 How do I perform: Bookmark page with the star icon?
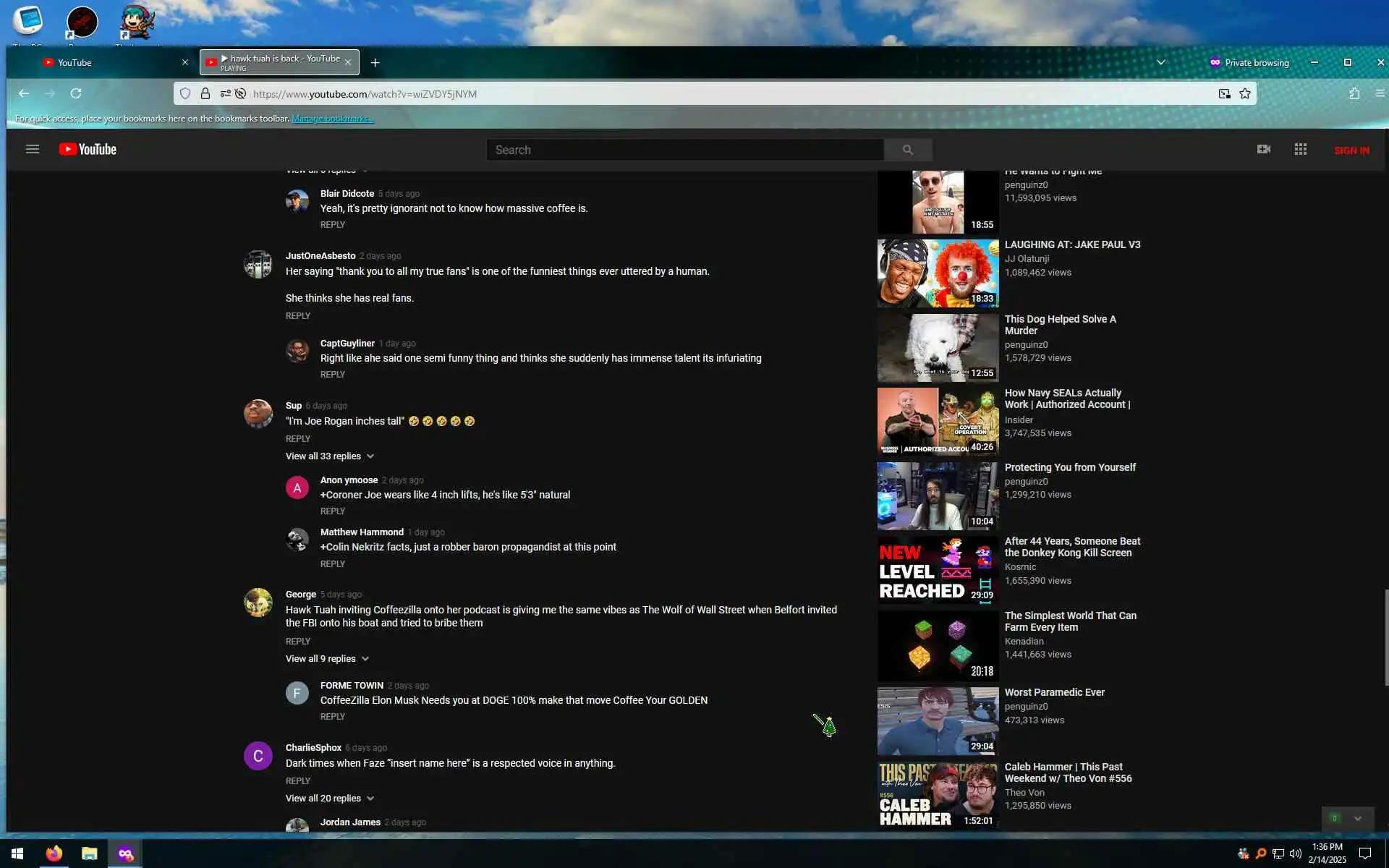click(x=1244, y=94)
